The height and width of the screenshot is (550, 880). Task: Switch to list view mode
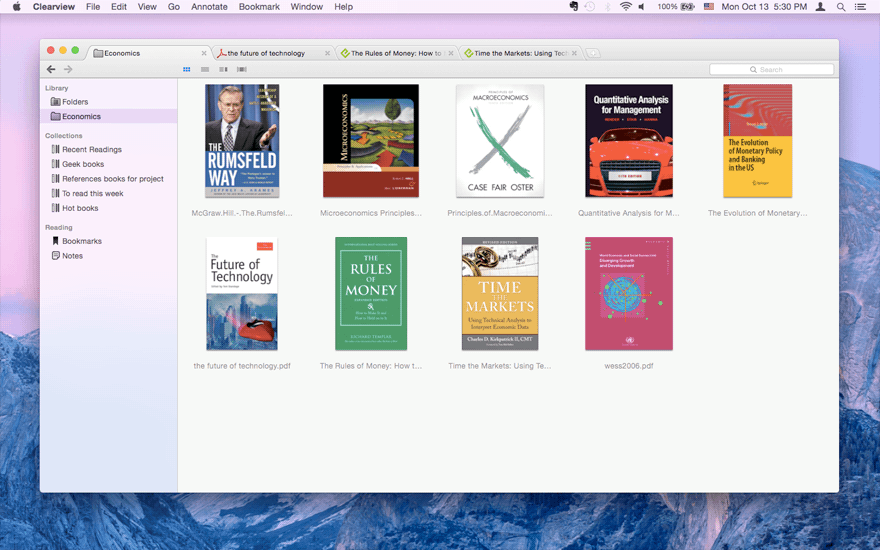tap(205, 69)
